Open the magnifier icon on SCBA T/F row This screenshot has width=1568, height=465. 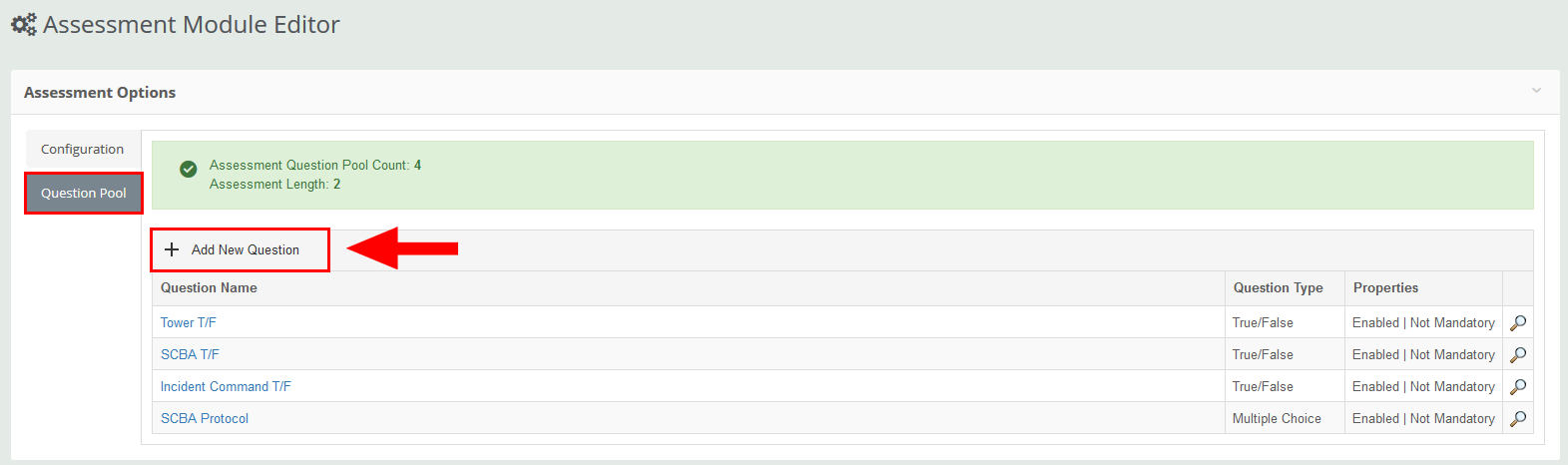click(1518, 355)
